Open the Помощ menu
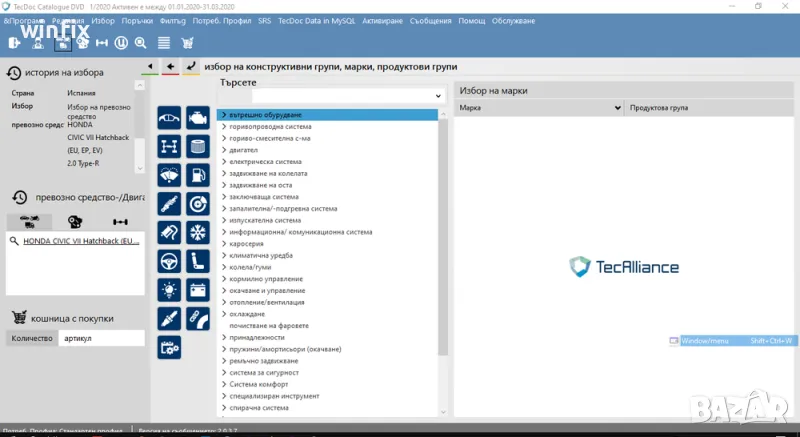The width and height of the screenshot is (800, 437). [471, 21]
